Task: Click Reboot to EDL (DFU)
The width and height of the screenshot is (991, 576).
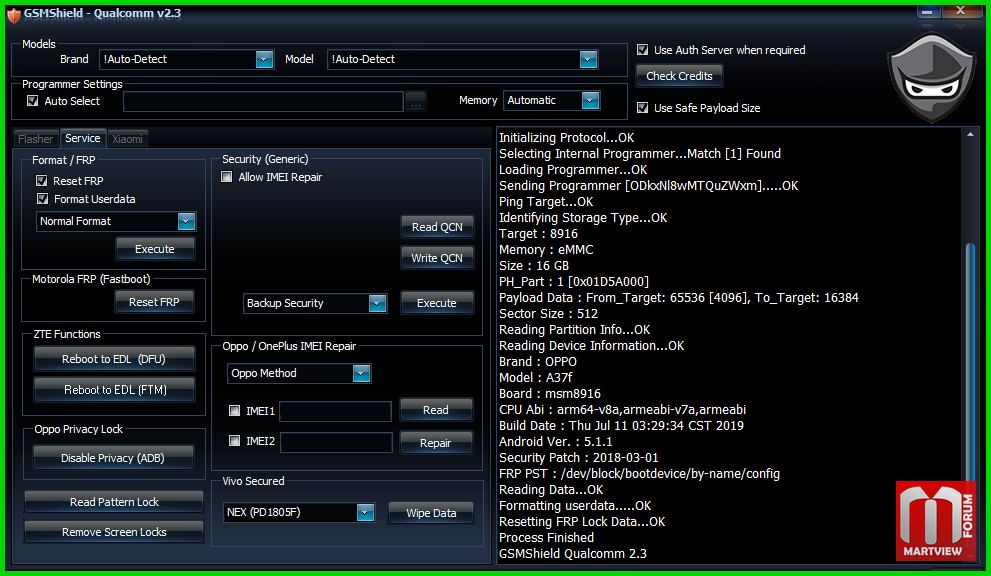Action: click(x=114, y=359)
